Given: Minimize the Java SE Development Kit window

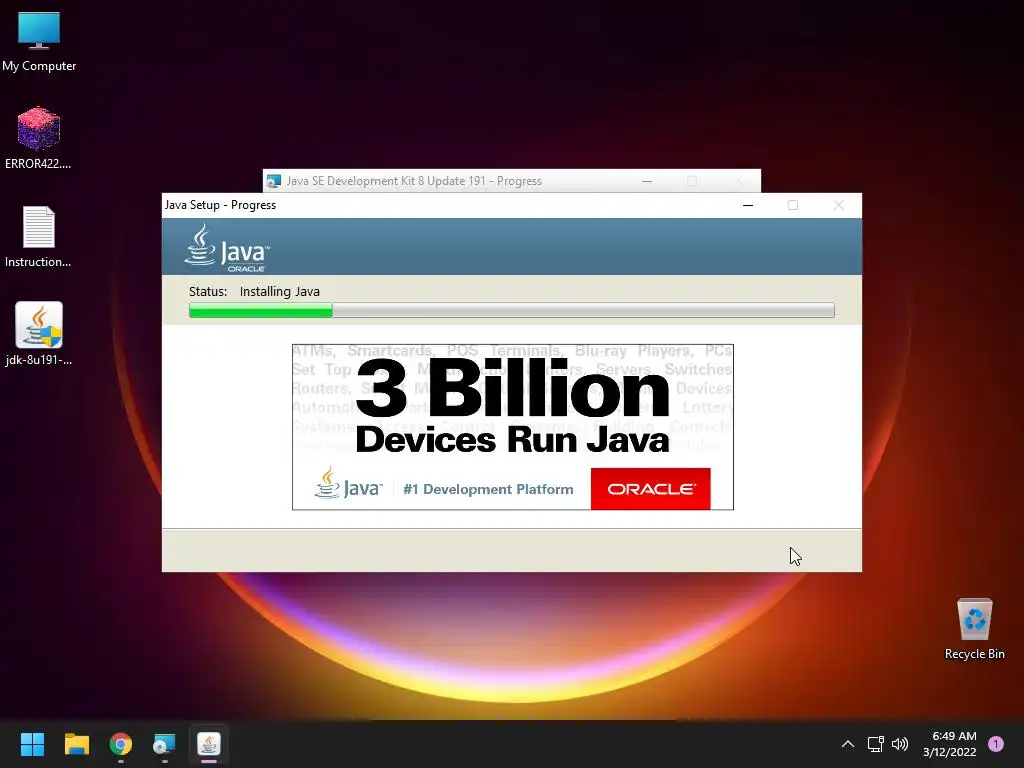Looking at the screenshot, I should (x=647, y=181).
